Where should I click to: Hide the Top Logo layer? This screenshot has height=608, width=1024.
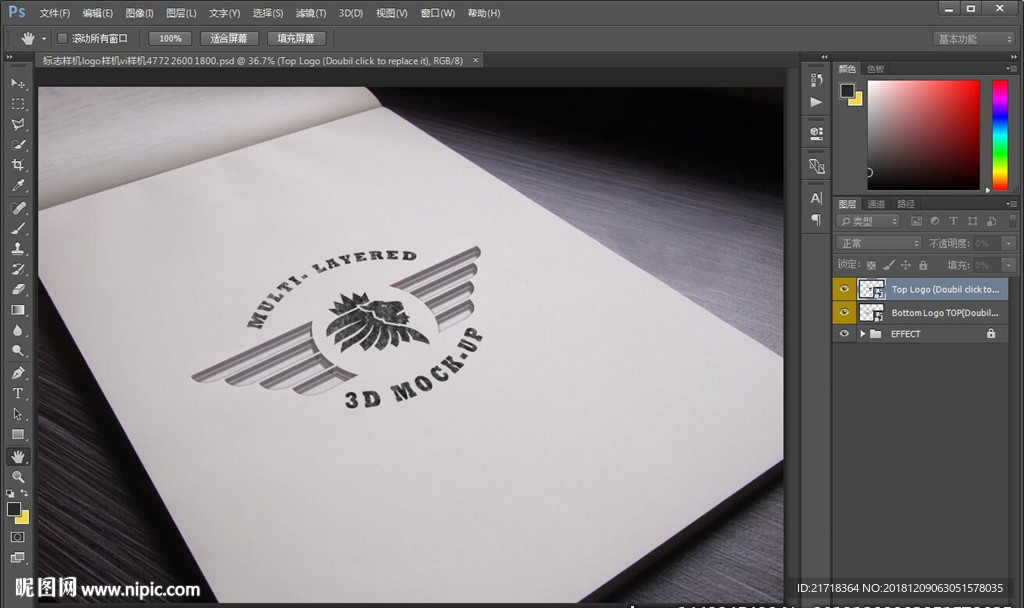point(844,289)
